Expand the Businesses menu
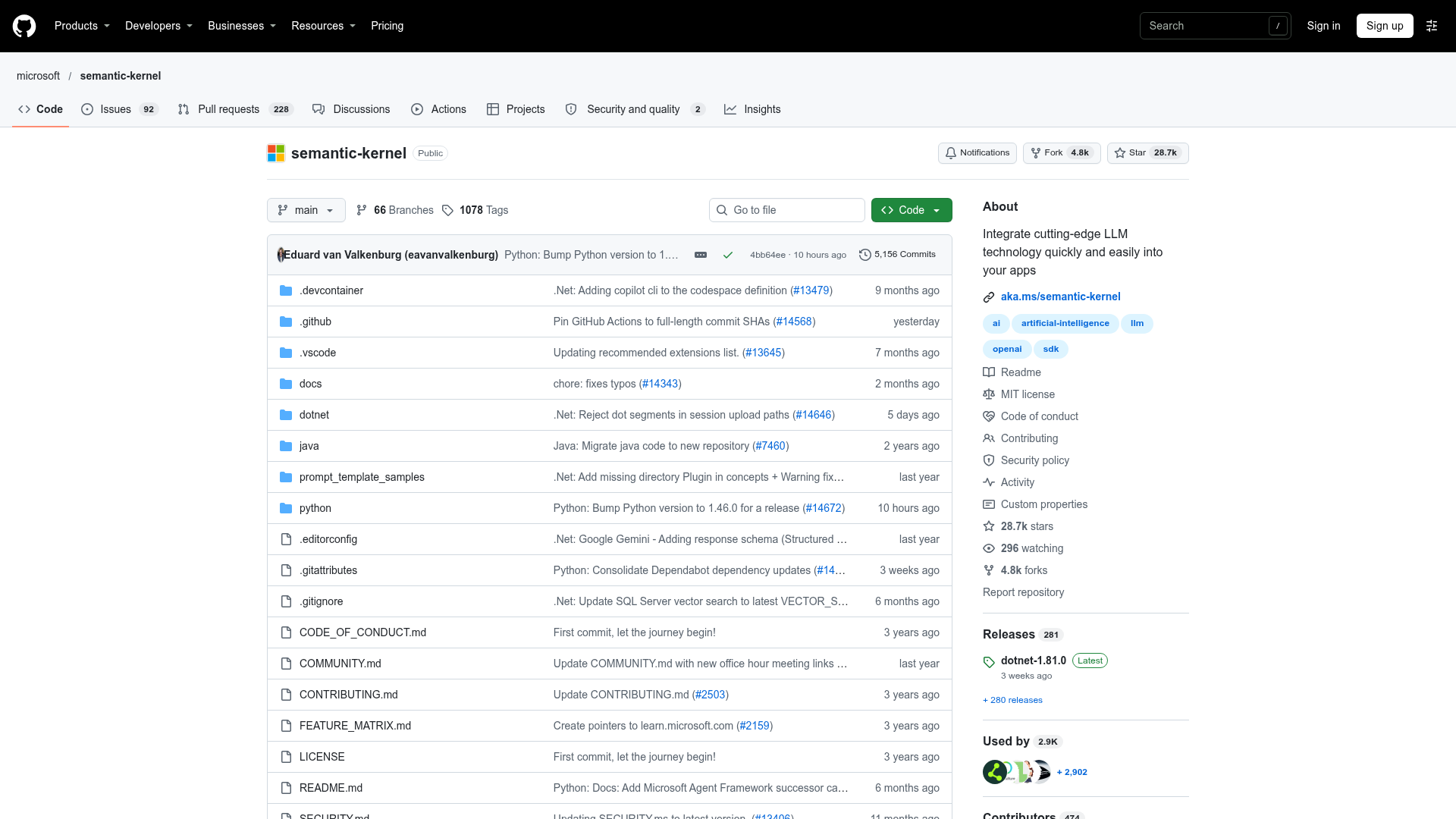This screenshot has width=1456, height=819. click(242, 26)
